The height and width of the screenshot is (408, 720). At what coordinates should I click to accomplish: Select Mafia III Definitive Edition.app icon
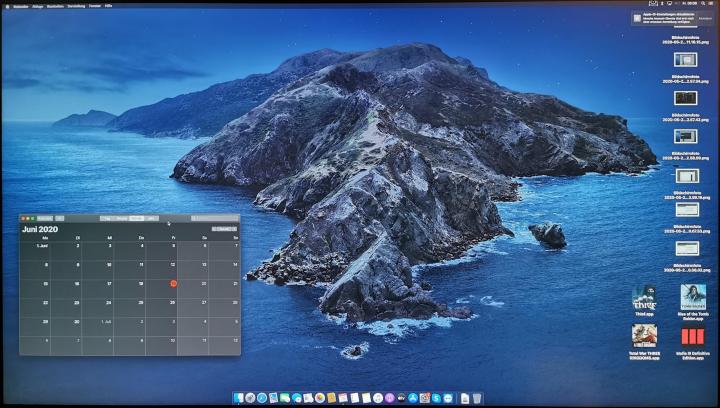coord(693,336)
